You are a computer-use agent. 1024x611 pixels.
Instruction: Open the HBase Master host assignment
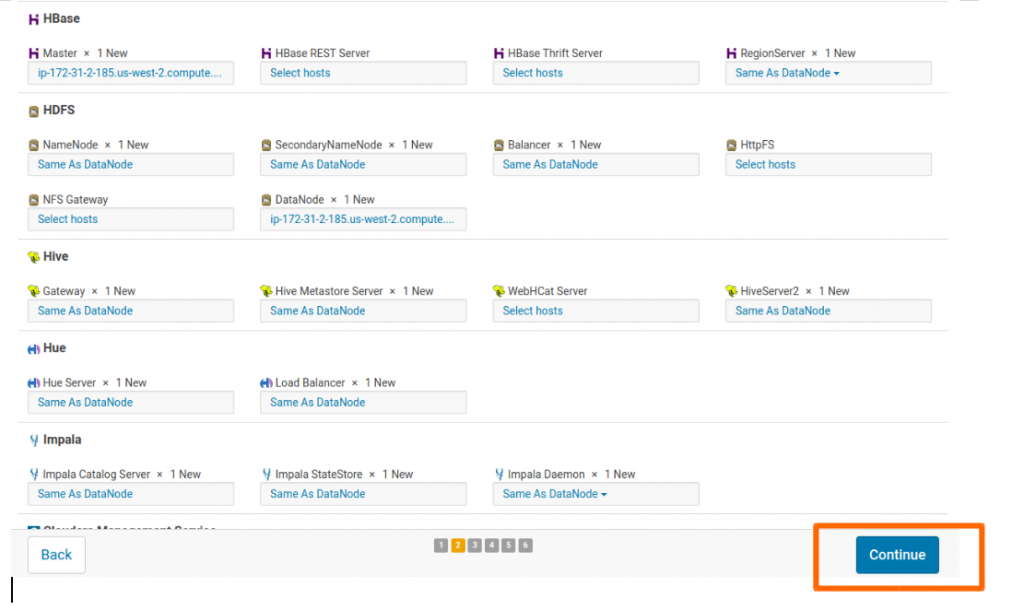tap(130, 73)
